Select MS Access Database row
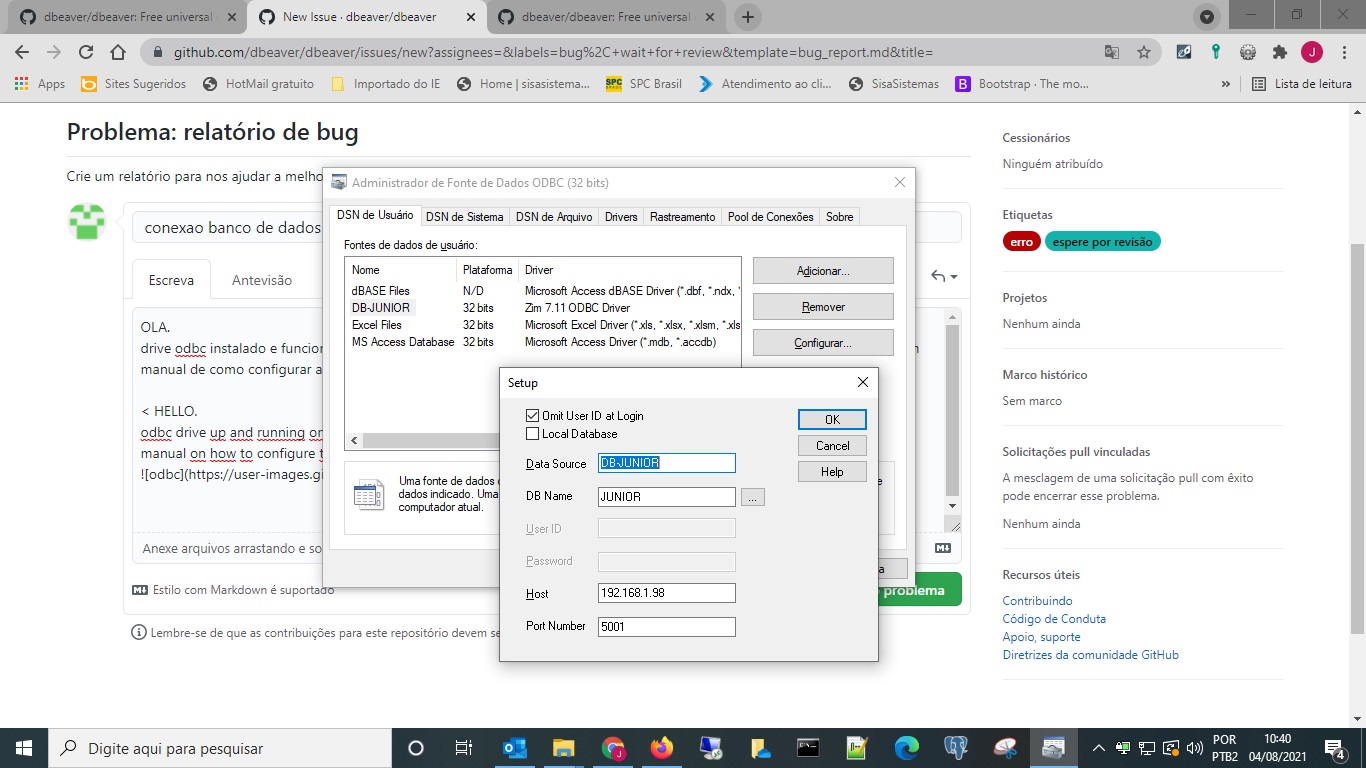This screenshot has width=1366, height=768. point(542,342)
